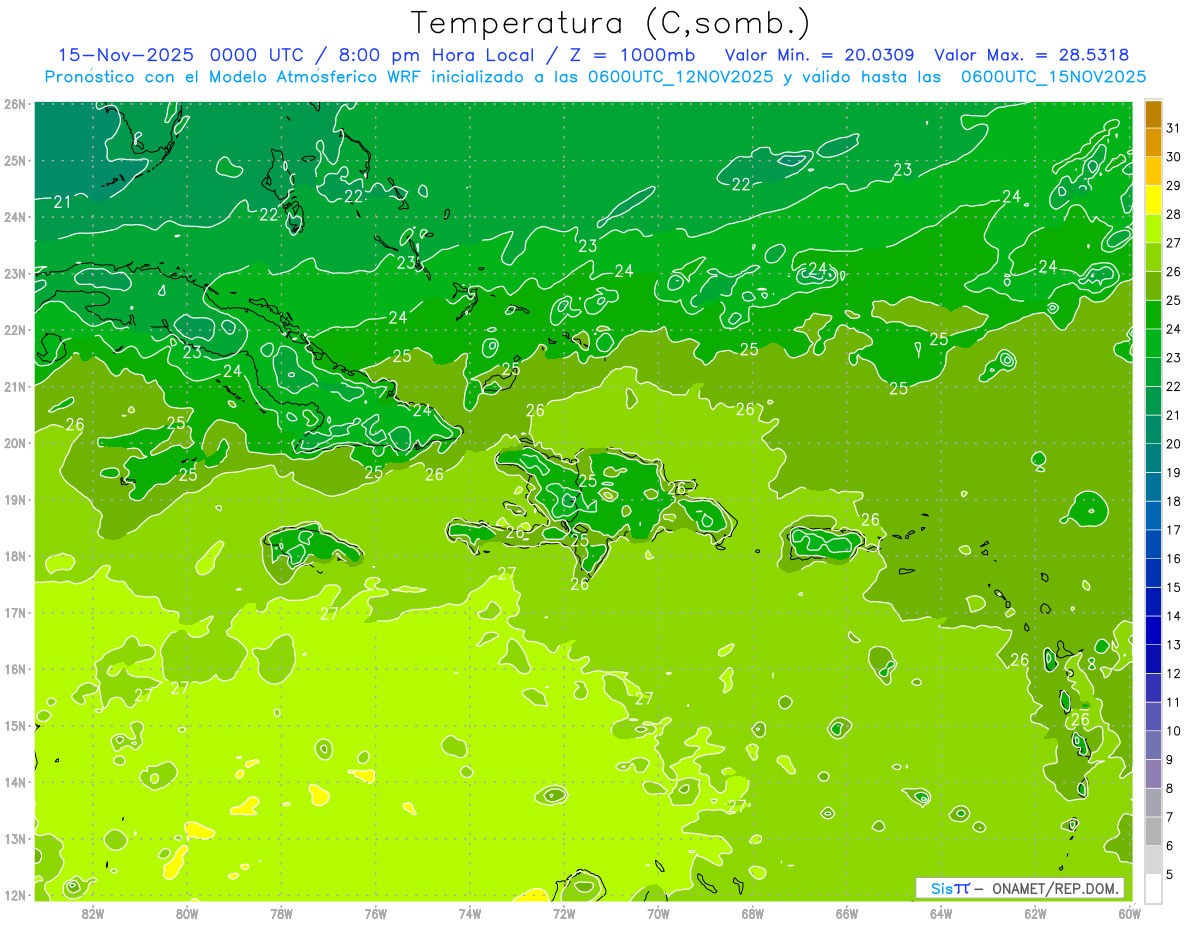This screenshot has width=1200, height=927.
Task: Click the 19N latitude axis label
Action: [x=15, y=500]
